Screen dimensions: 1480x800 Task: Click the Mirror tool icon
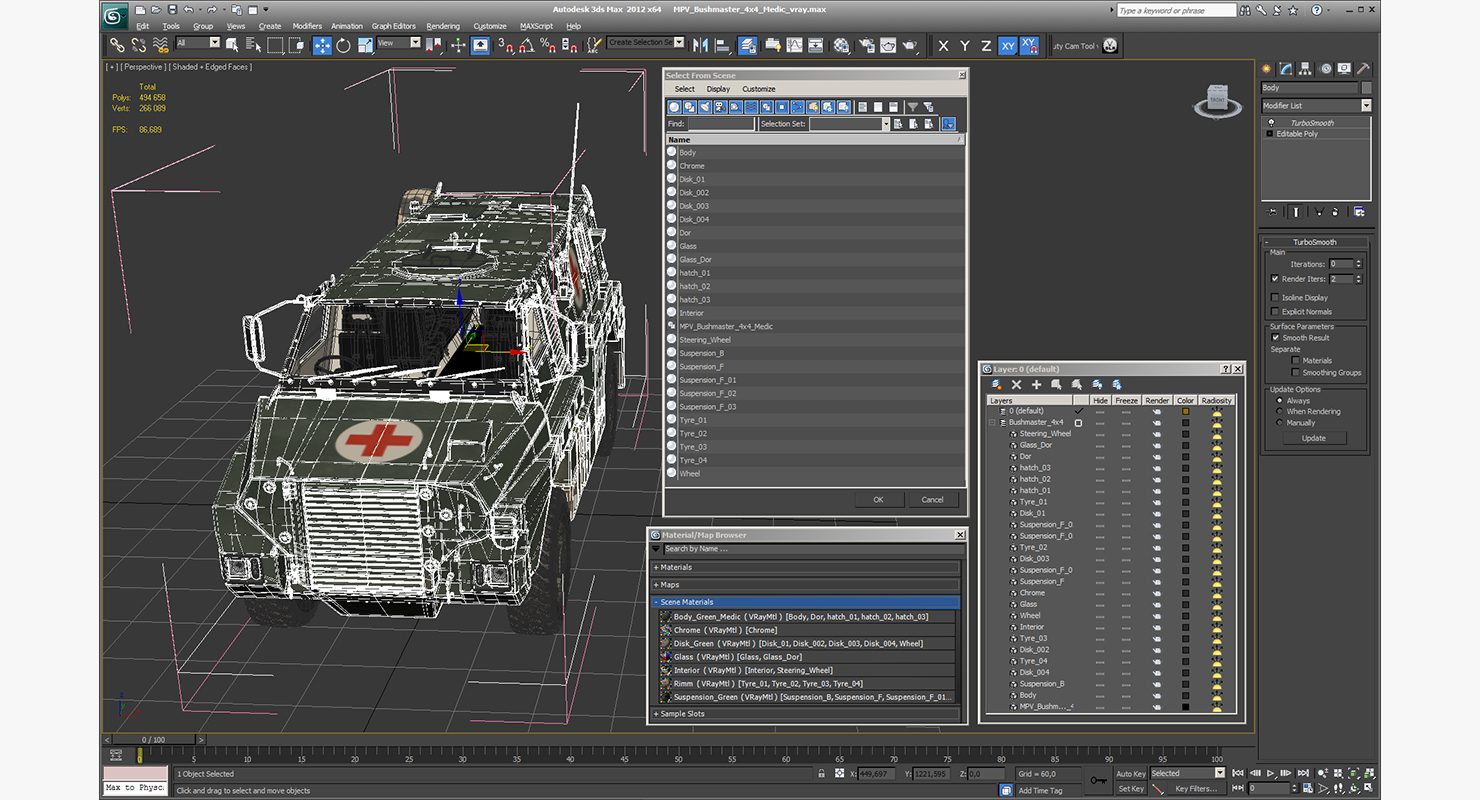[700, 45]
